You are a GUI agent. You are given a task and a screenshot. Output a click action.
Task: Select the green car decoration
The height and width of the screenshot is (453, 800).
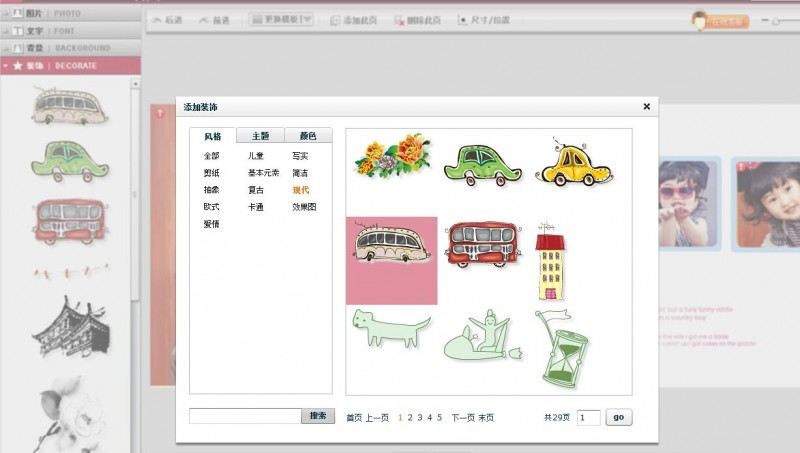pos(482,164)
